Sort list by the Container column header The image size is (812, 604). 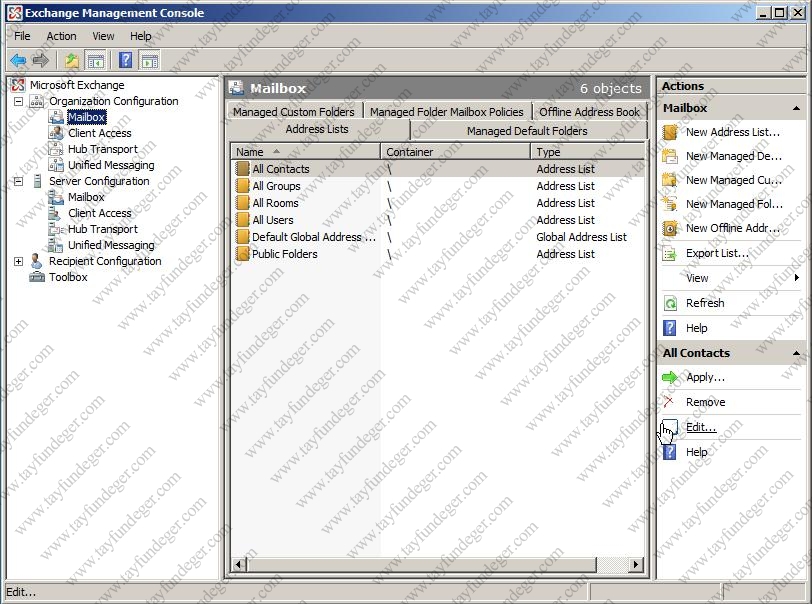pos(456,152)
